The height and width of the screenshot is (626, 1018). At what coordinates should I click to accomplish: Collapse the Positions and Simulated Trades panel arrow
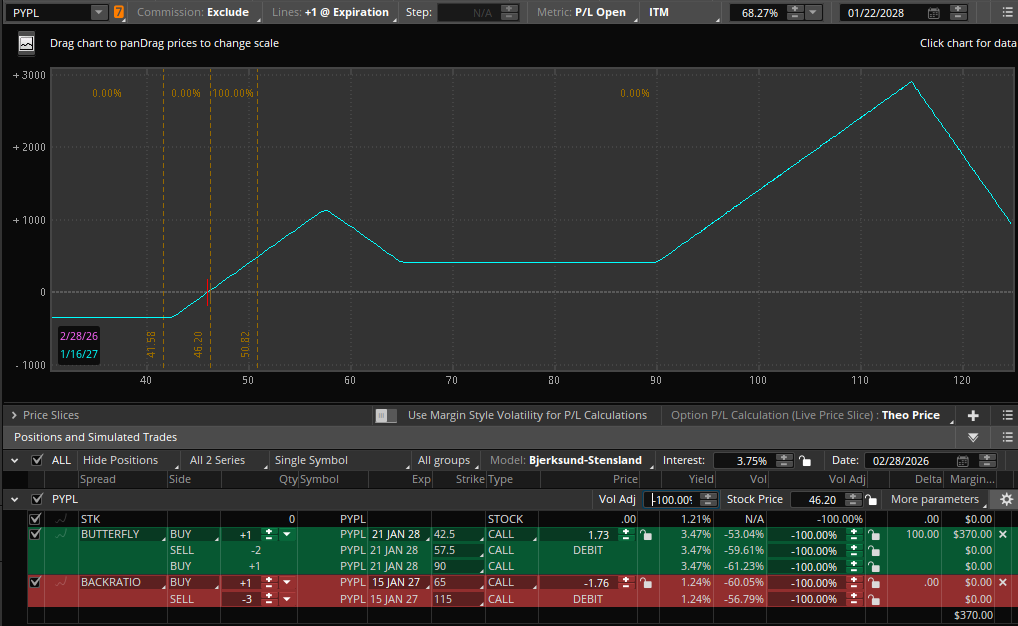tap(973, 437)
